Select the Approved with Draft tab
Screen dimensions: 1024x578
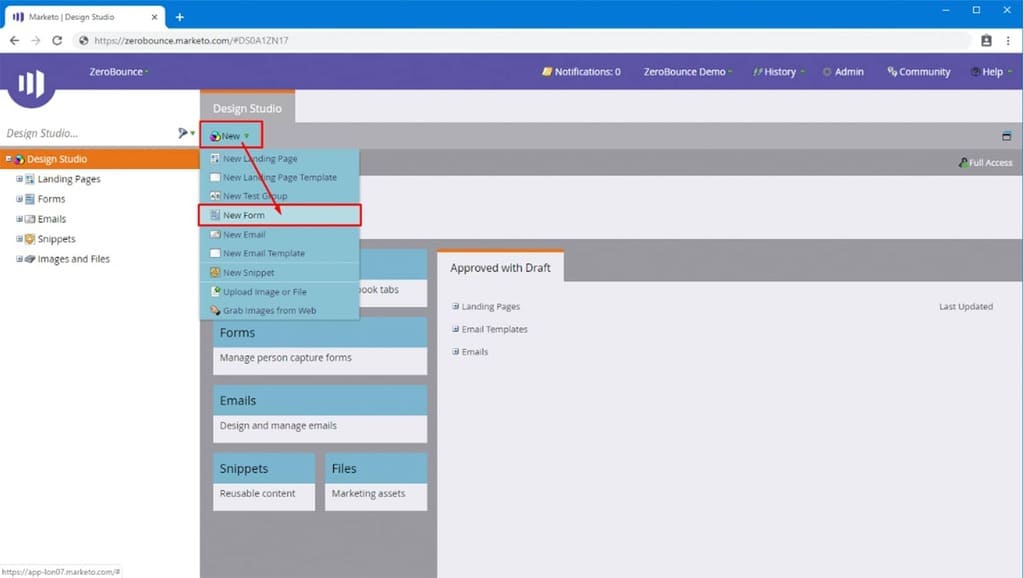pyautogui.click(x=500, y=268)
